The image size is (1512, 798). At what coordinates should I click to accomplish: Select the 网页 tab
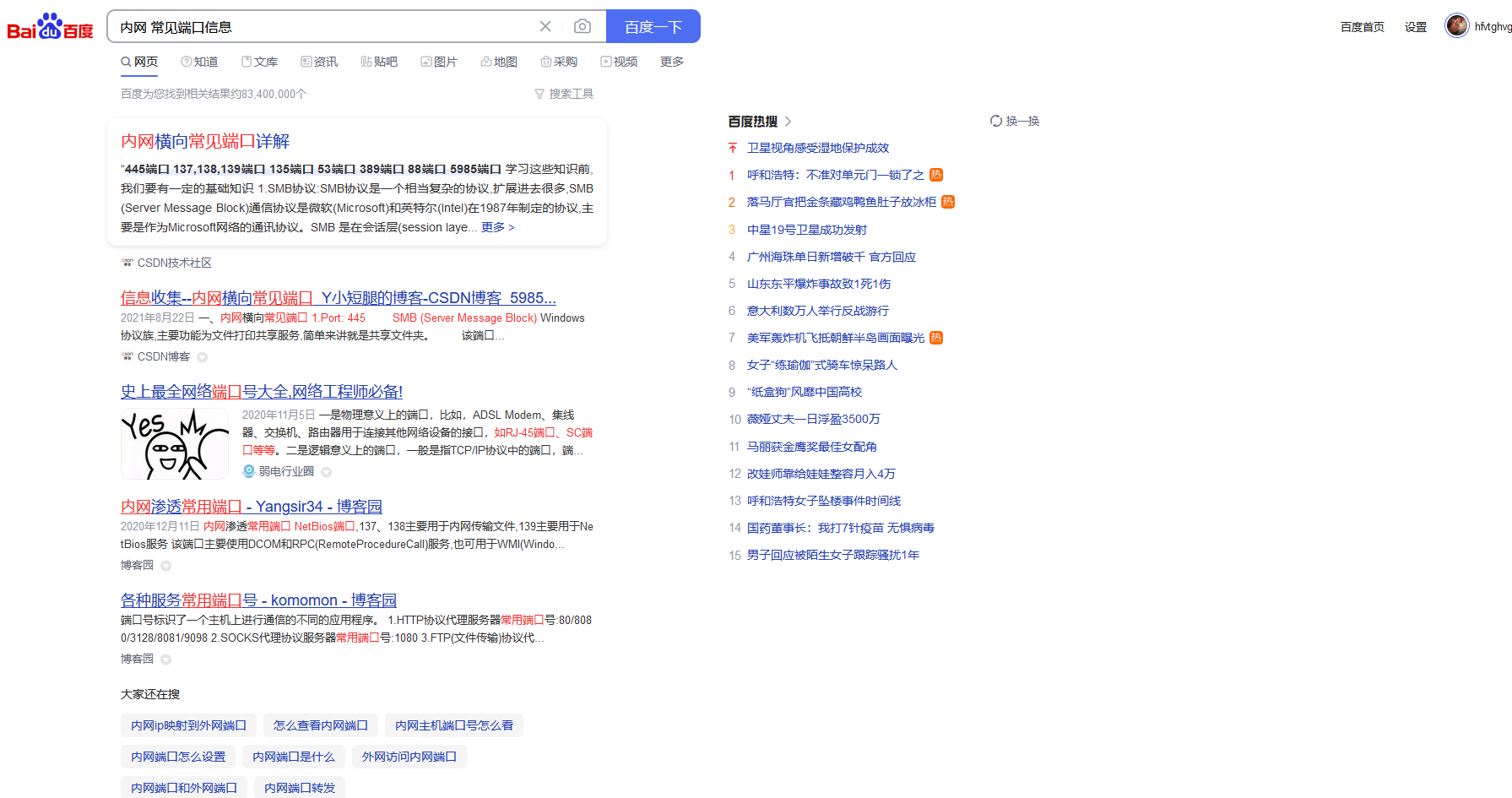pos(139,62)
